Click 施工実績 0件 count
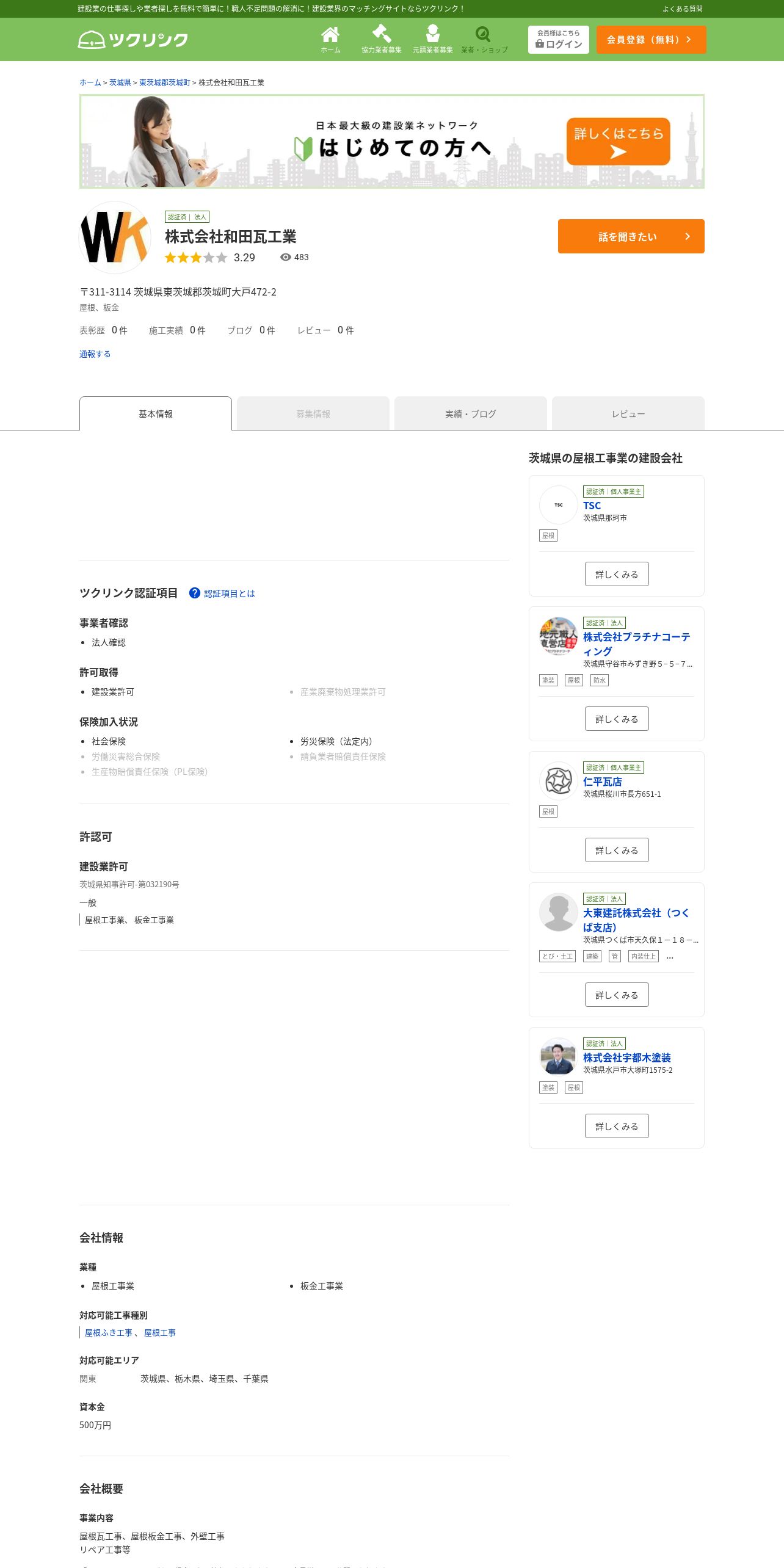 point(177,330)
